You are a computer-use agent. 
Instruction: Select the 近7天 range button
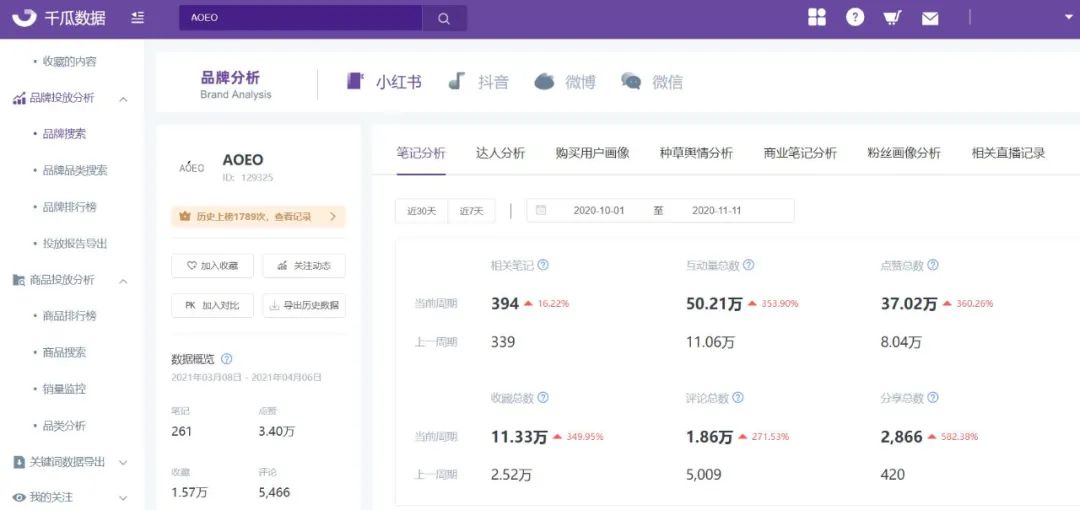(x=472, y=211)
